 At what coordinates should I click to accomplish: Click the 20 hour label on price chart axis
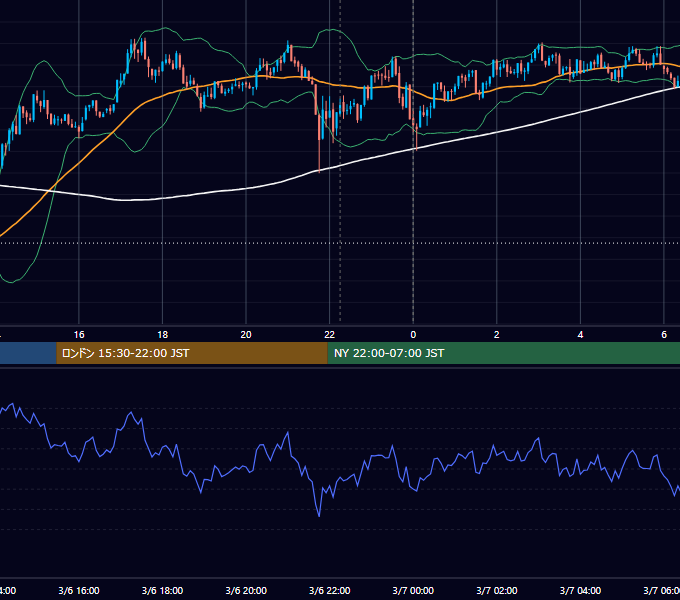pyautogui.click(x=246, y=335)
